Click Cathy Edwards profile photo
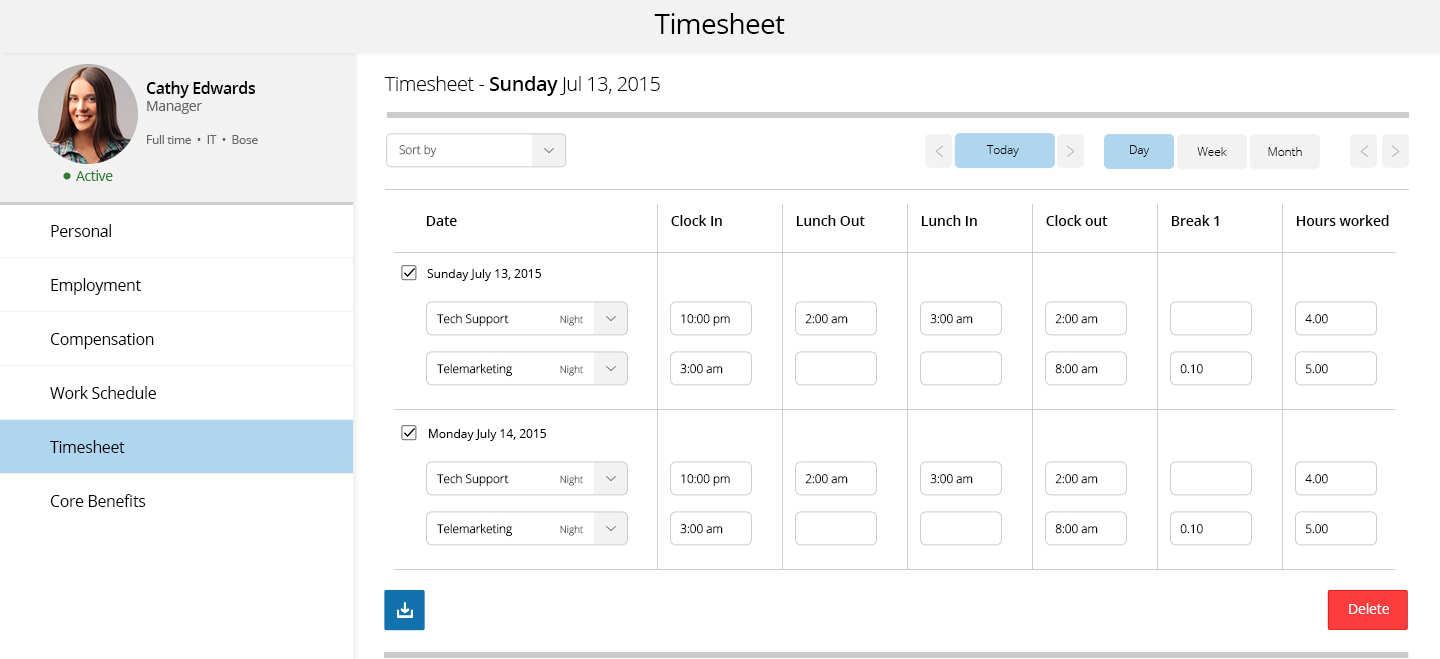The height and width of the screenshot is (659, 1440). [x=88, y=114]
